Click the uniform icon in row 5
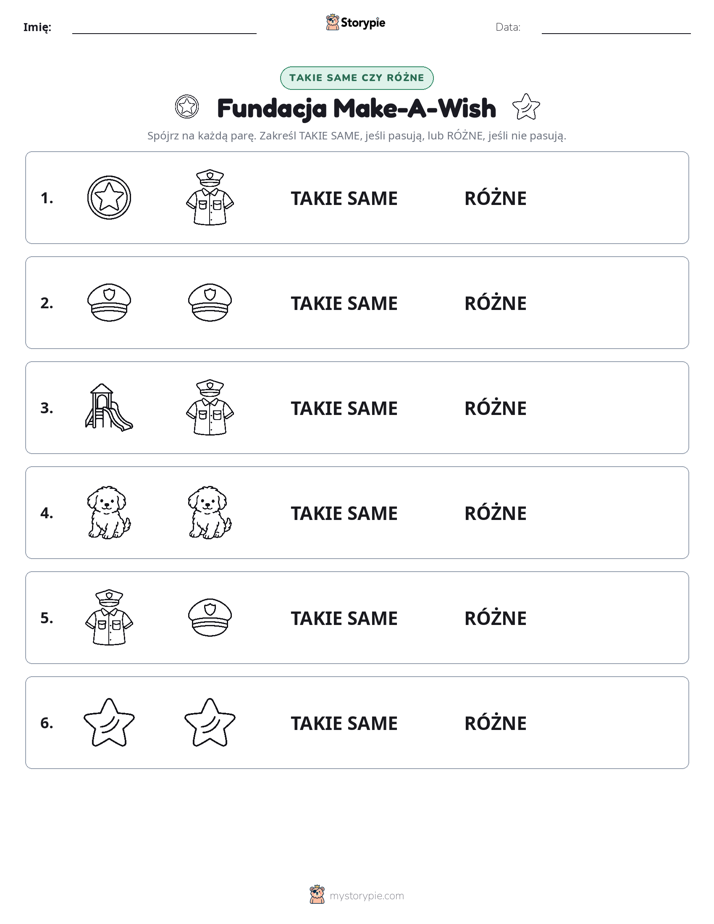Screen dimensions: 714x924 point(109,618)
